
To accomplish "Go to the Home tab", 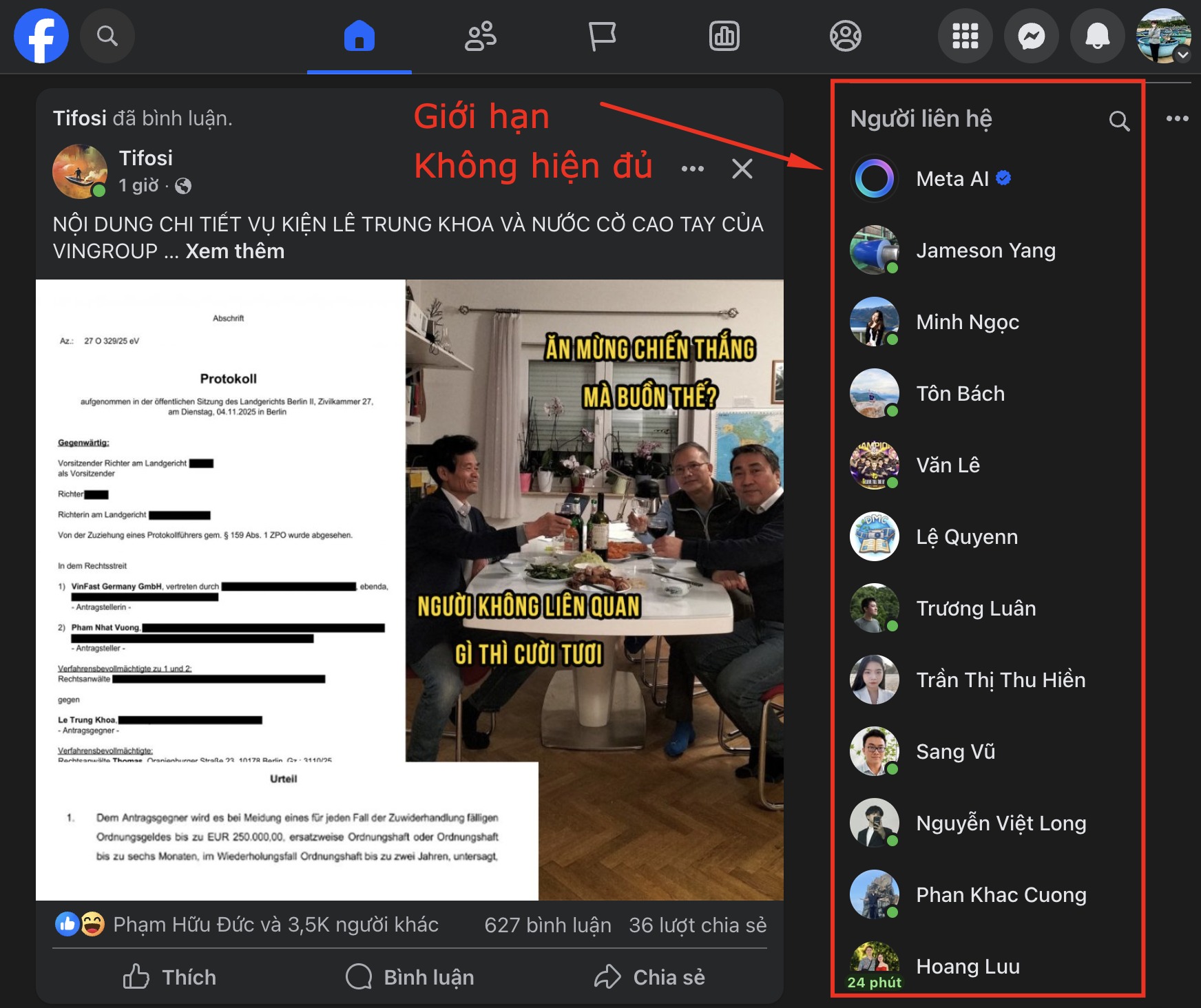I will click(x=359, y=36).
